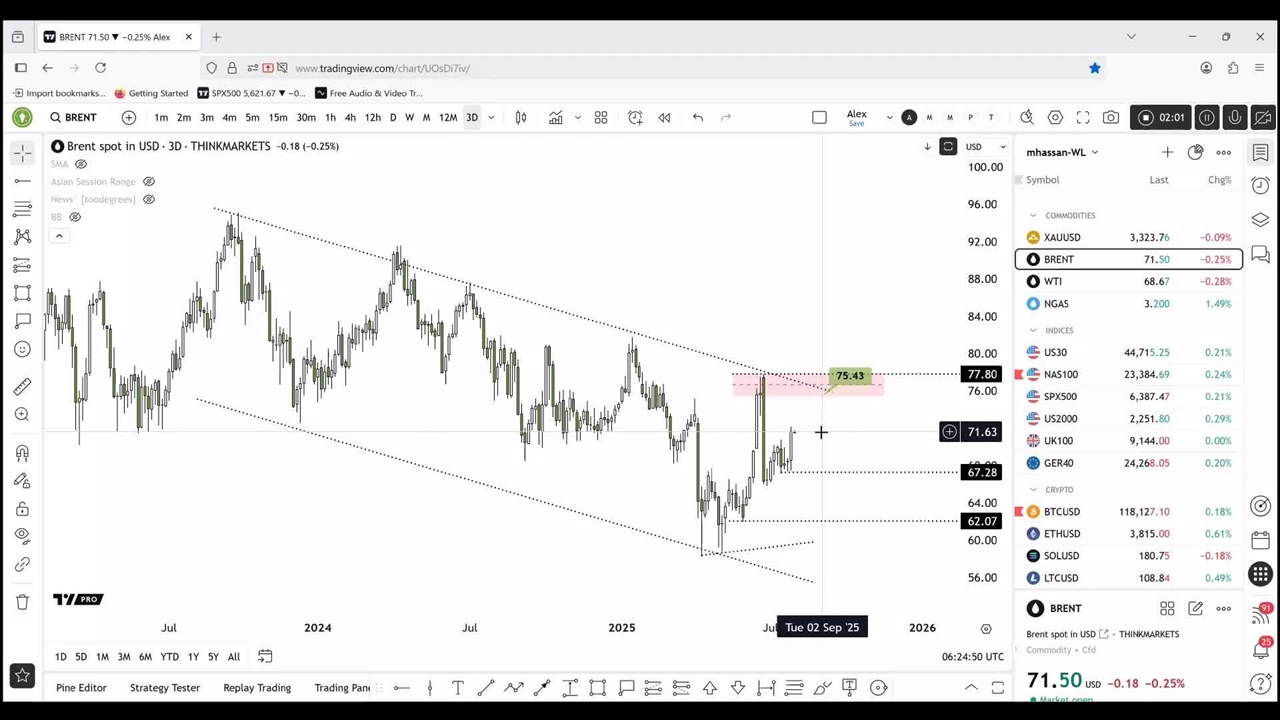Open the USD currency dropdown
The width and height of the screenshot is (1280, 720).
coord(985,147)
